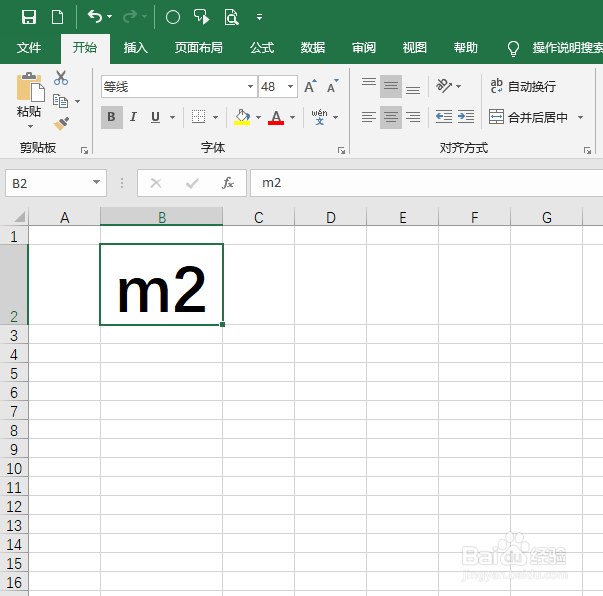Select row 5 header
Image resolution: width=603 pixels, height=596 pixels.
pos(14,373)
